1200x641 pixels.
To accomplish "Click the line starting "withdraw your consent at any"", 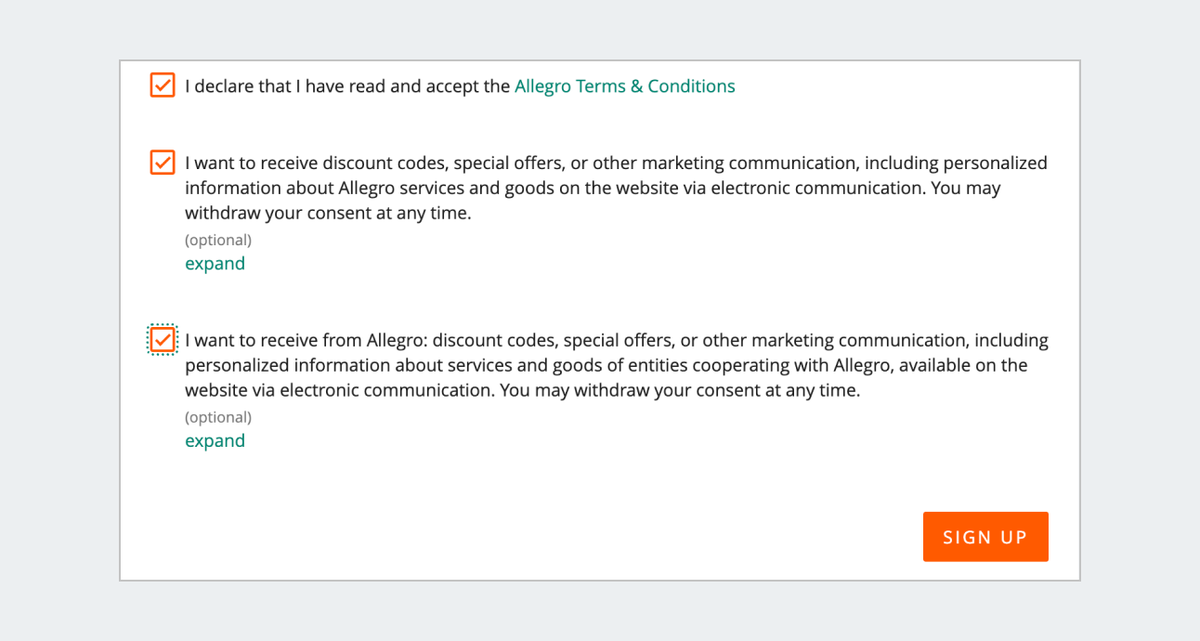I will tap(327, 213).
